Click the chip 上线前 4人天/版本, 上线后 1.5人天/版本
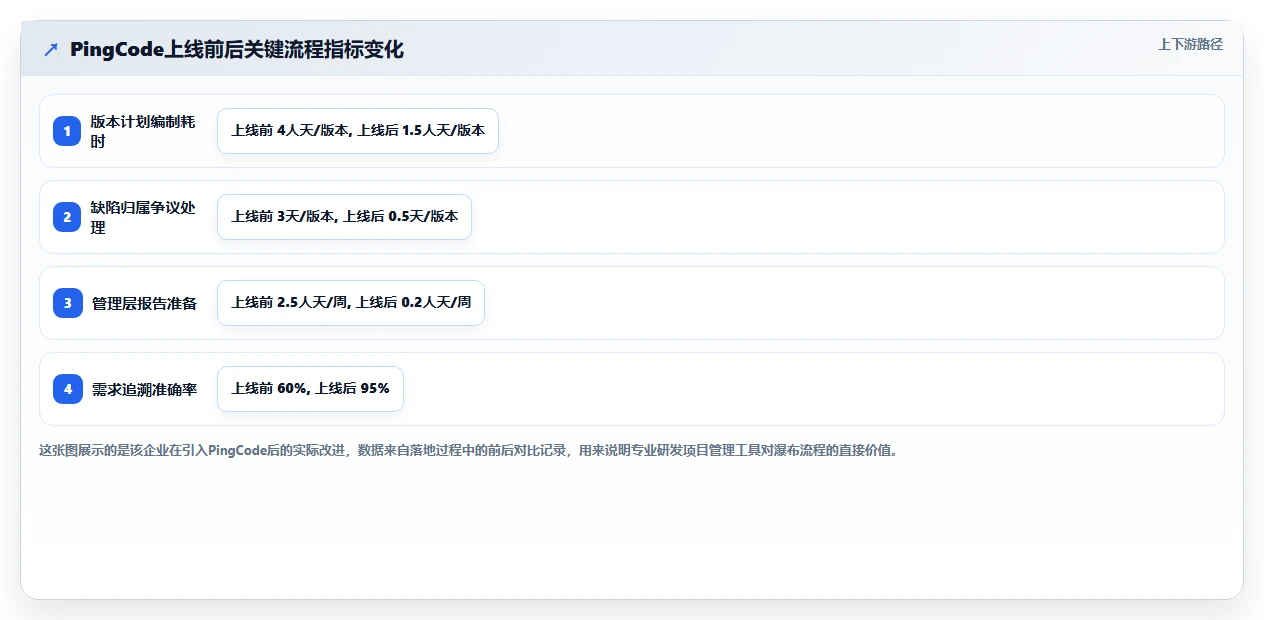Image resolution: width=1264 pixels, height=620 pixels. tap(358, 131)
